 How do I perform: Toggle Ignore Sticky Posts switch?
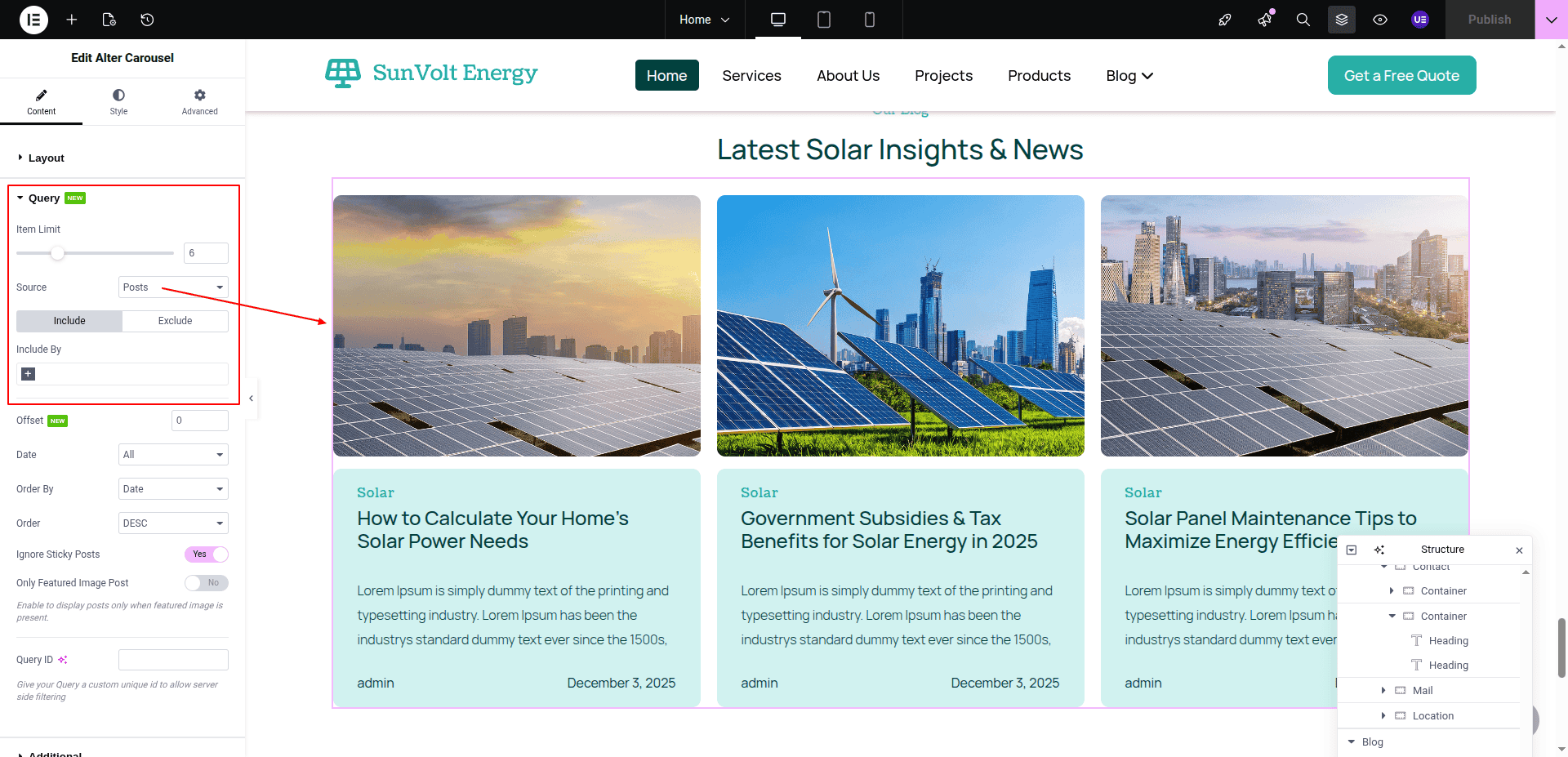(x=207, y=554)
